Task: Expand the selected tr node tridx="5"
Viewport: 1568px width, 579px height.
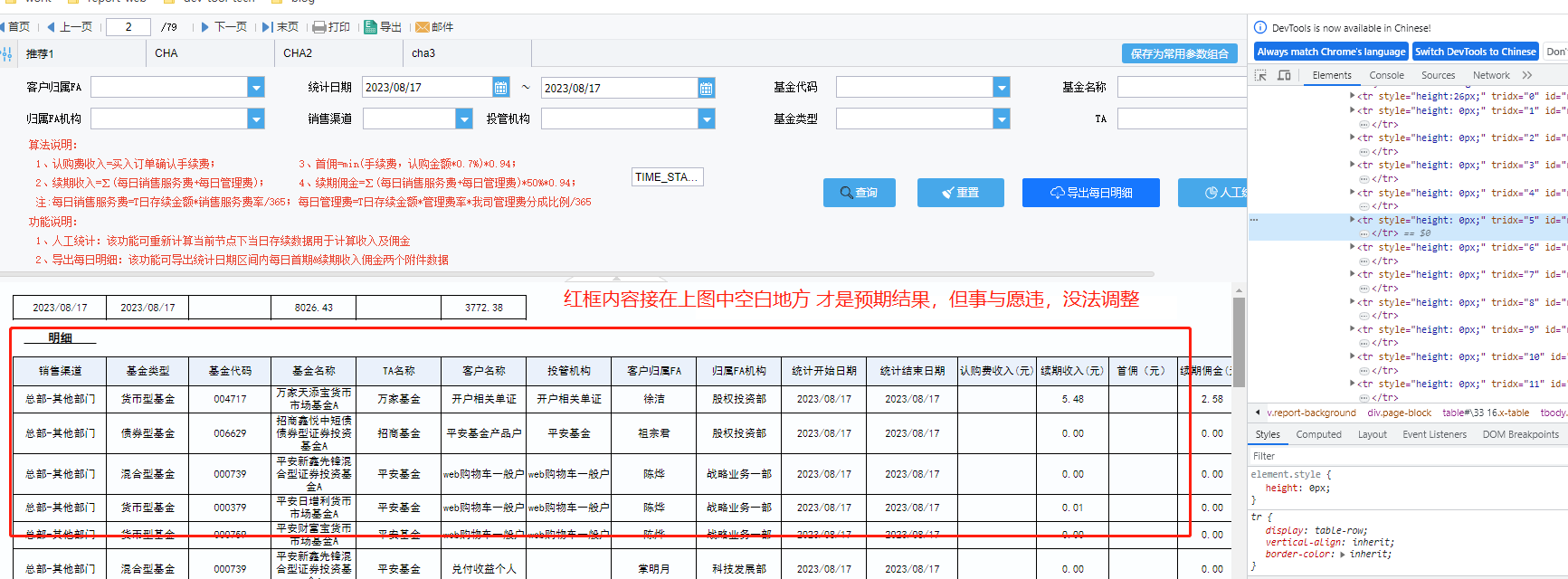Action: coord(1353,220)
